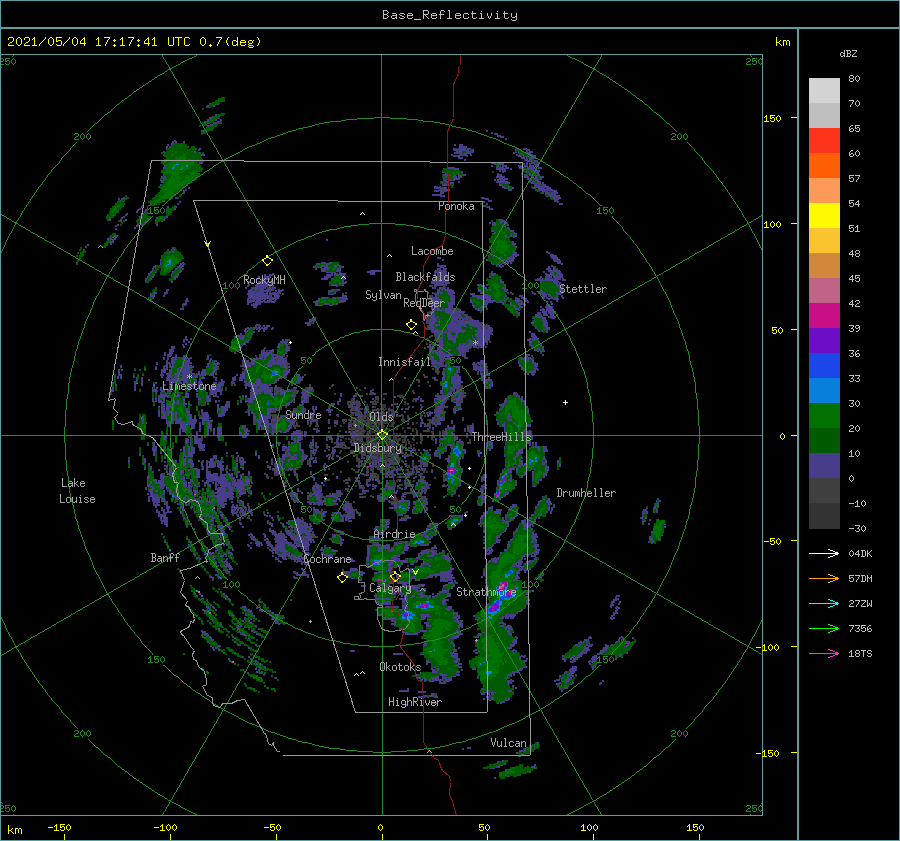The height and width of the screenshot is (841, 900).
Task: Click the Ponoka city label
Action: point(456,206)
